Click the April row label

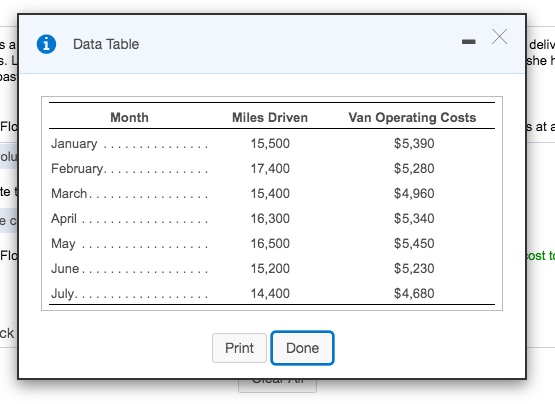[x=64, y=219]
